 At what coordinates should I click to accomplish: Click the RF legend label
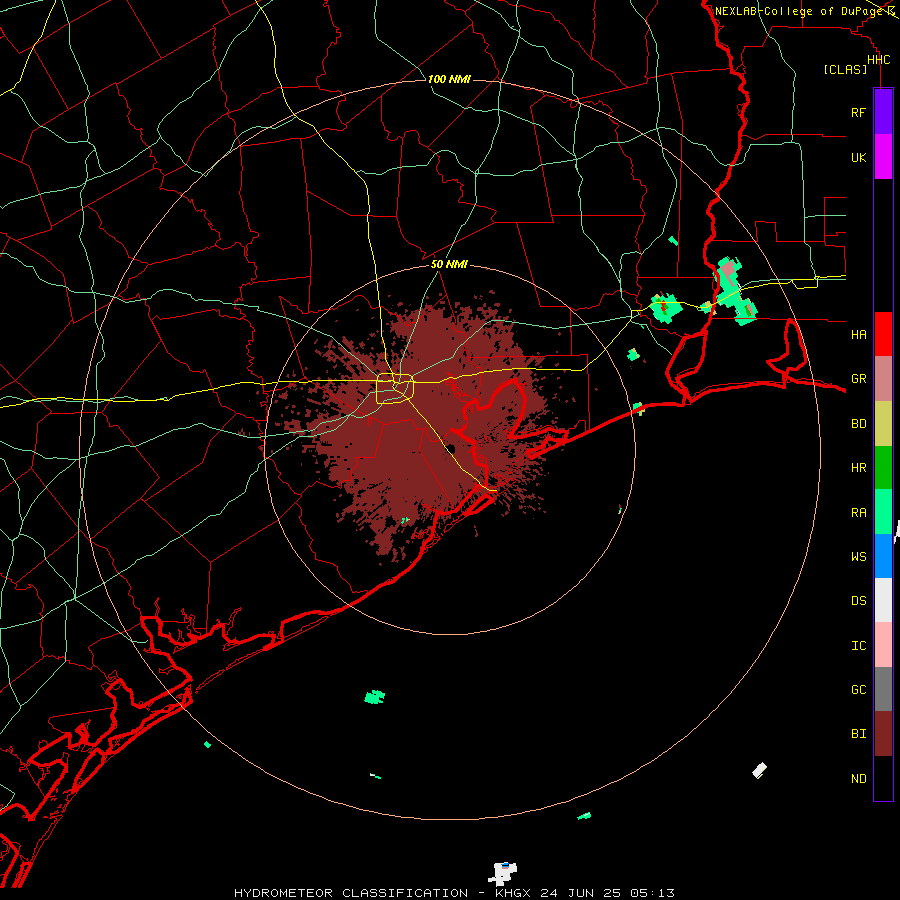859,112
